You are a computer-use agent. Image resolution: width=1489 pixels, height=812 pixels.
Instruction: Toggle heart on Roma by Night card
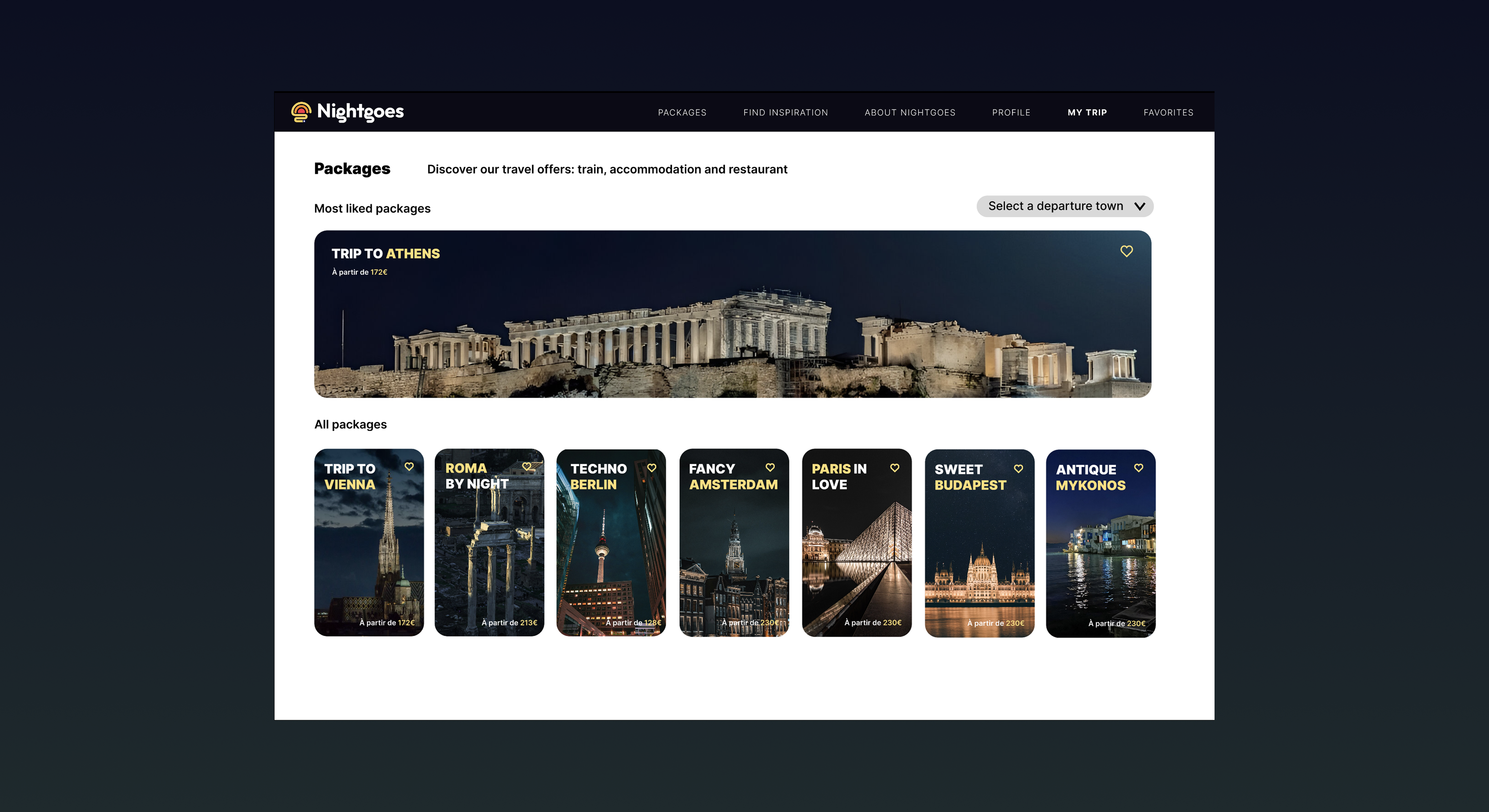pos(527,466)
